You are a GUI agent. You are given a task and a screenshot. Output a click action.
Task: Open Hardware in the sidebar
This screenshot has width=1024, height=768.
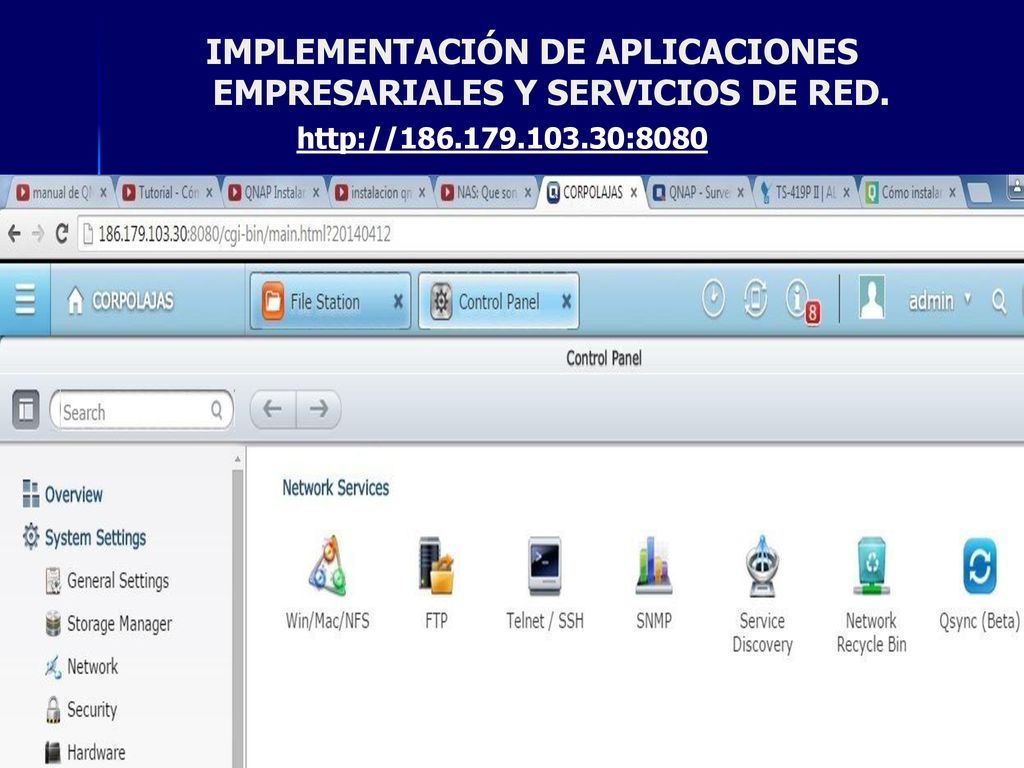86,752
